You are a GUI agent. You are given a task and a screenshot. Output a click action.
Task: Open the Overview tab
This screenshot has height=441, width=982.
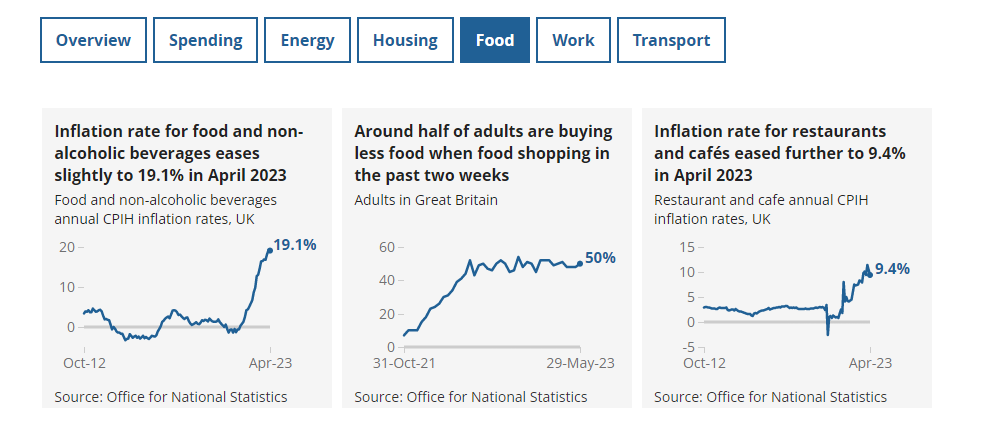pyautogui.click(x=93, y=40)
